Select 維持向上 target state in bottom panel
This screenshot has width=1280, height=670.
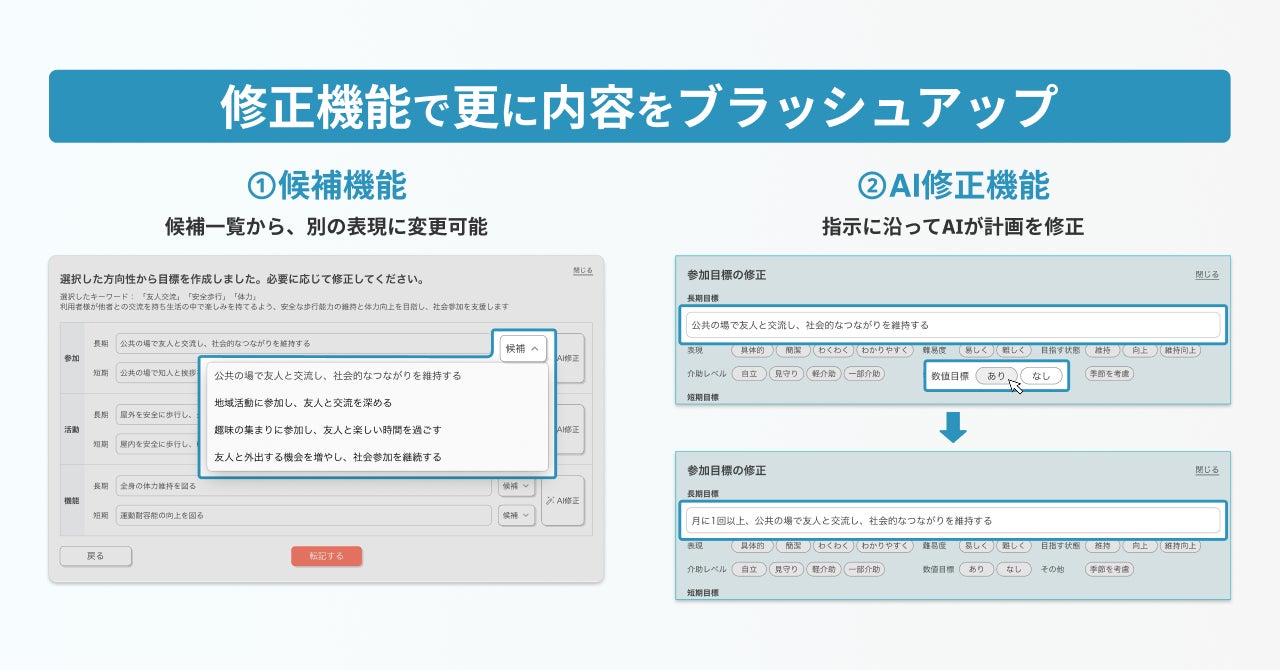pos(1179,546)
